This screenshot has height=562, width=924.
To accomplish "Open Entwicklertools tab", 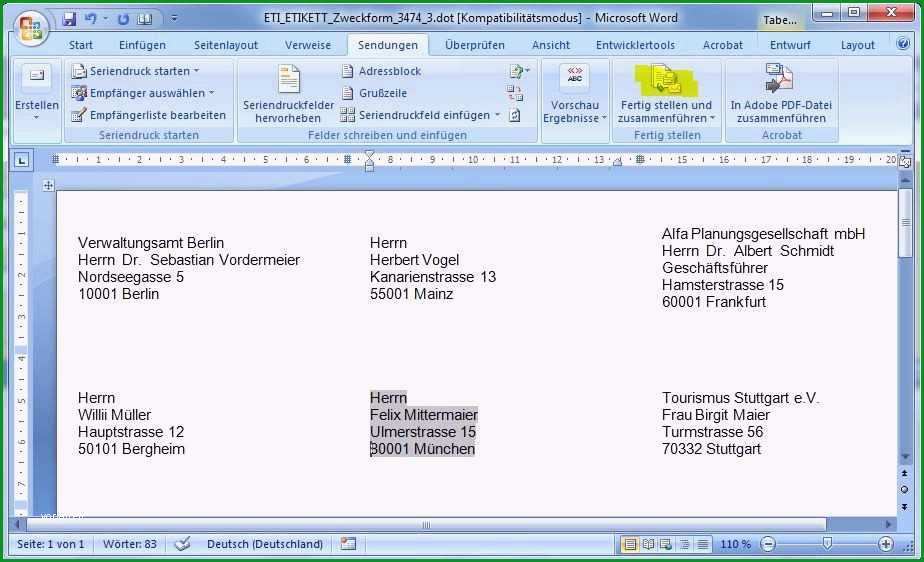I will 635,45.
